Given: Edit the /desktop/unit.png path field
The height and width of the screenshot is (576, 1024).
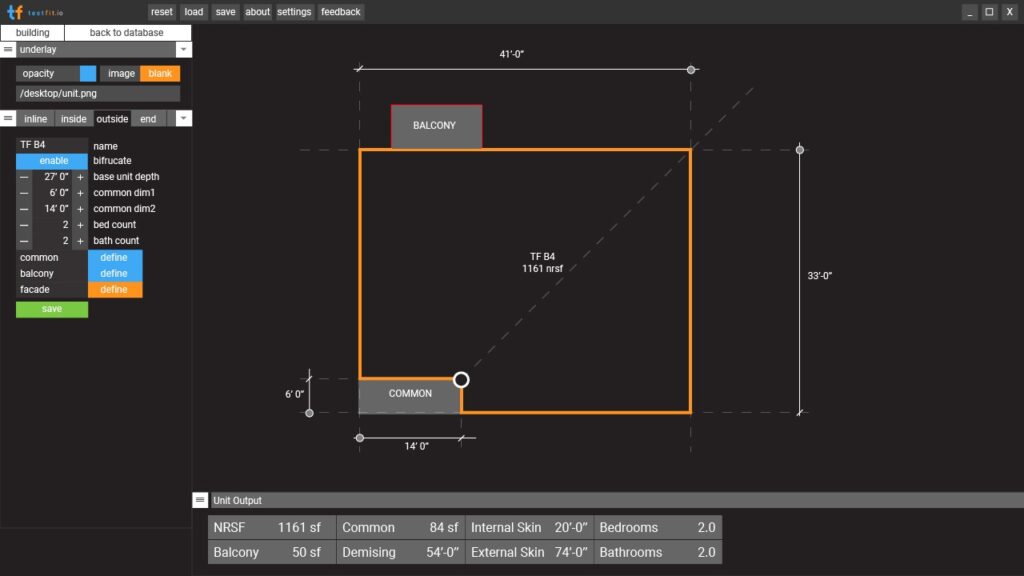Looking at the screenshot, I should pyautogui.click(x=98, y=93).
